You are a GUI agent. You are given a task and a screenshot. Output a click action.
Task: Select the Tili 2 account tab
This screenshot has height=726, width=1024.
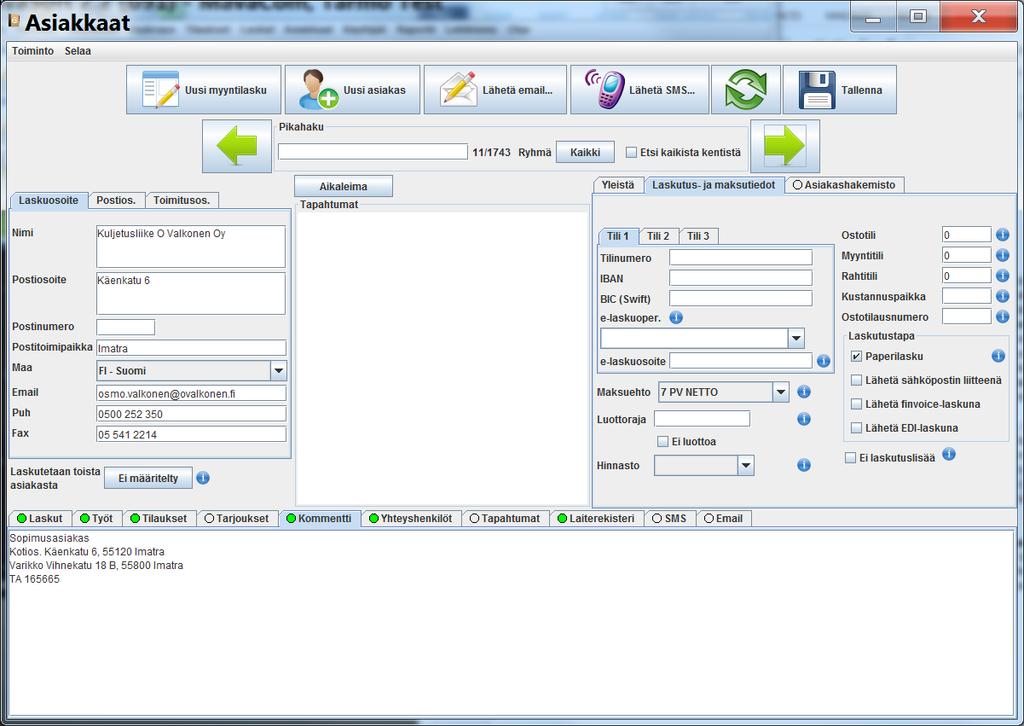(x=658, y=236)
